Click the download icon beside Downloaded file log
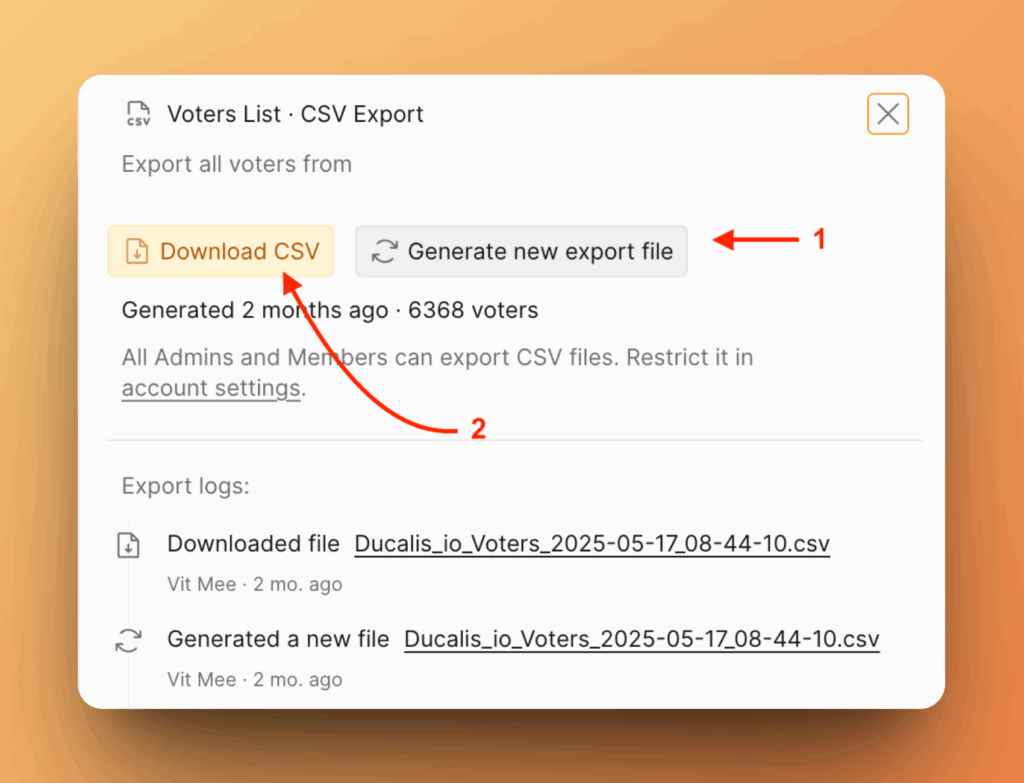This screenshot has width=1024, height=783. tap(129, 545)
